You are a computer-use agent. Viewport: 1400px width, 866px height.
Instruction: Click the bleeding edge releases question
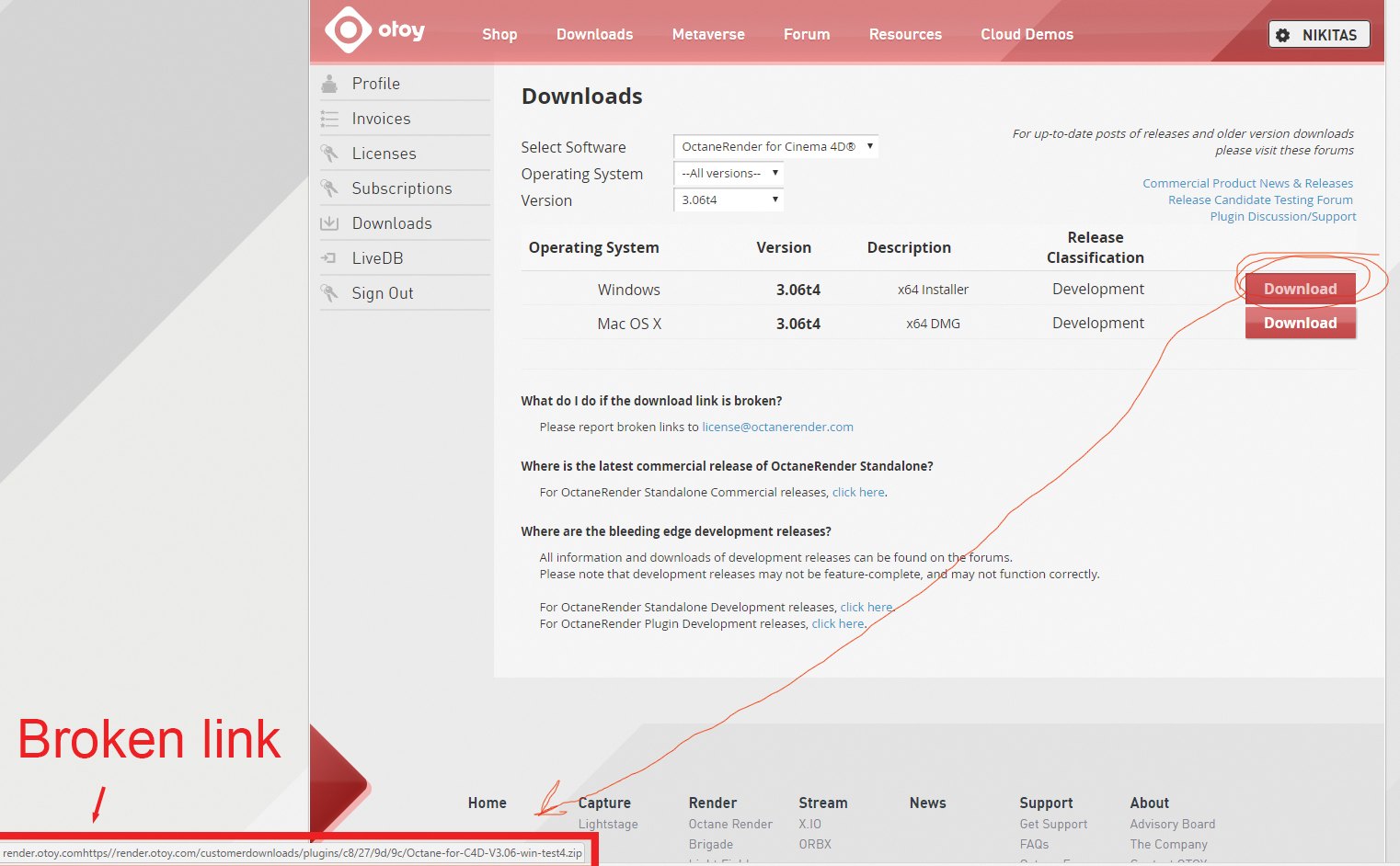click(676, 532)
